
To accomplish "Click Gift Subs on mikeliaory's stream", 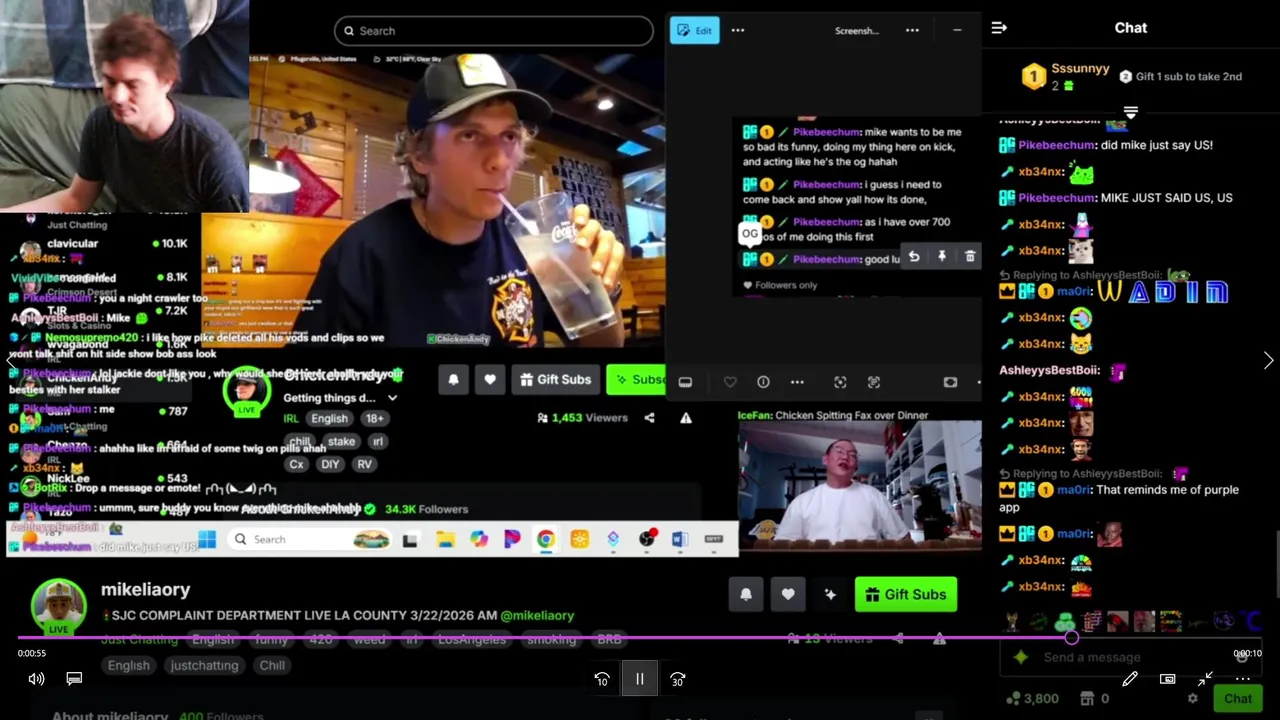I will (x=906, y=594).
